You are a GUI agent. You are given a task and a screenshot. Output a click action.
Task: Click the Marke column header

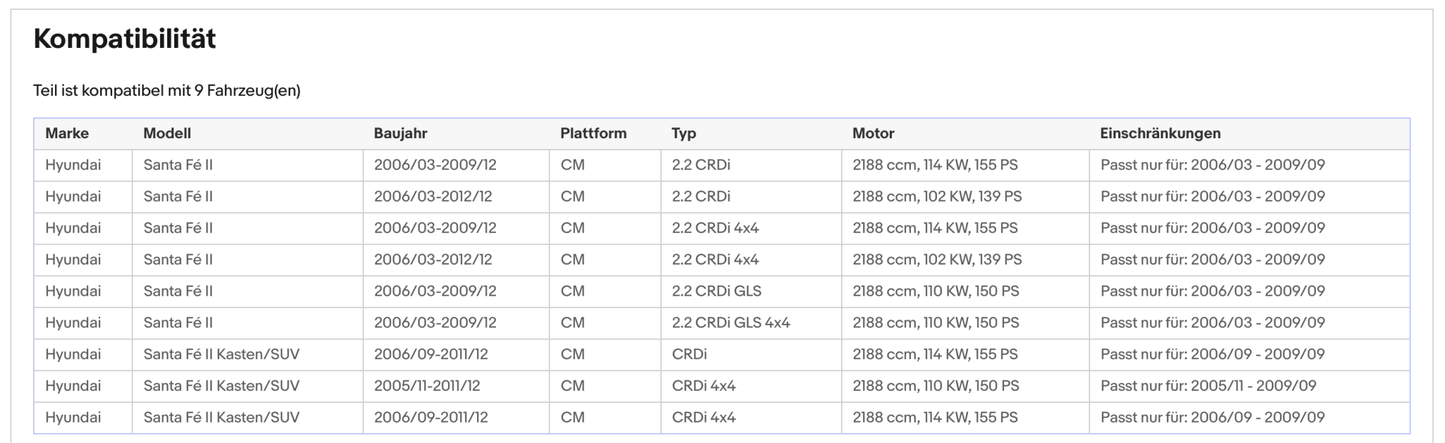pos(67,133)
